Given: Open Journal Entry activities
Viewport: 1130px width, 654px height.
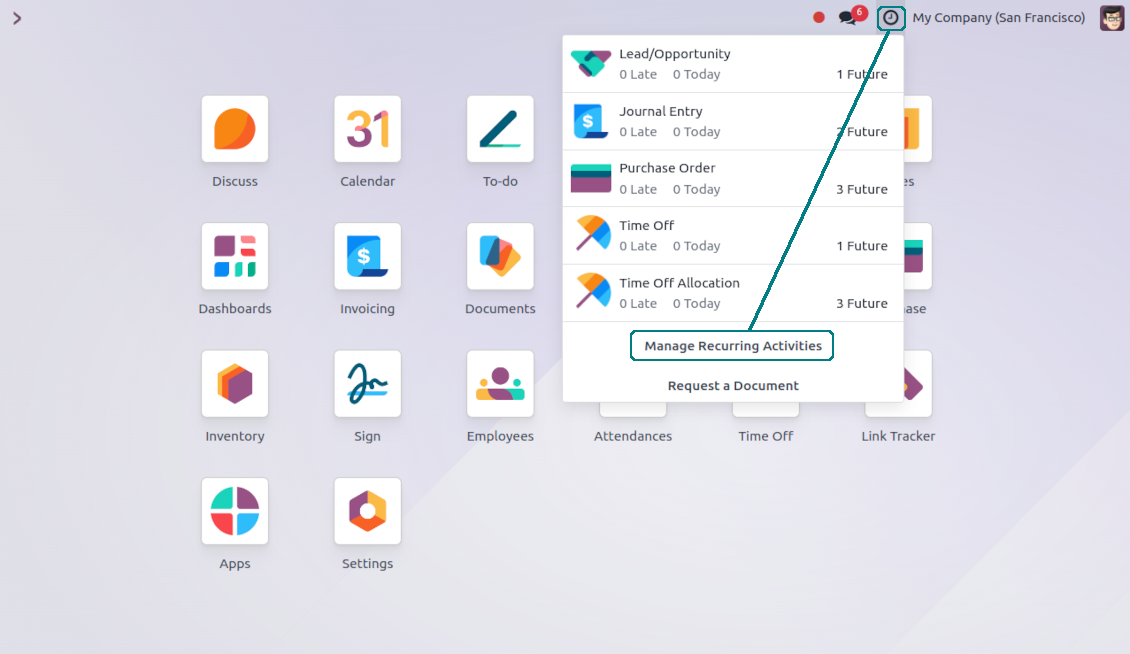Looking at the screenshot, I should tap(733, 121).
